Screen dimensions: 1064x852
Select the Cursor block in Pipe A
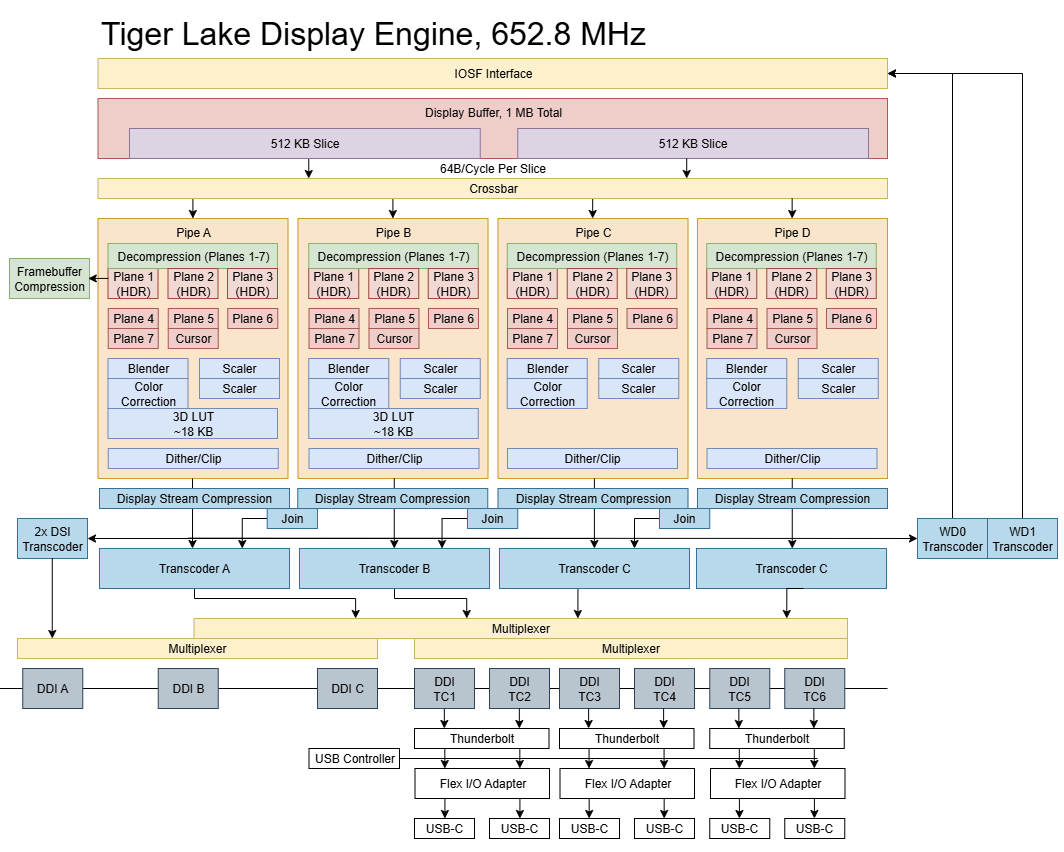193,338
